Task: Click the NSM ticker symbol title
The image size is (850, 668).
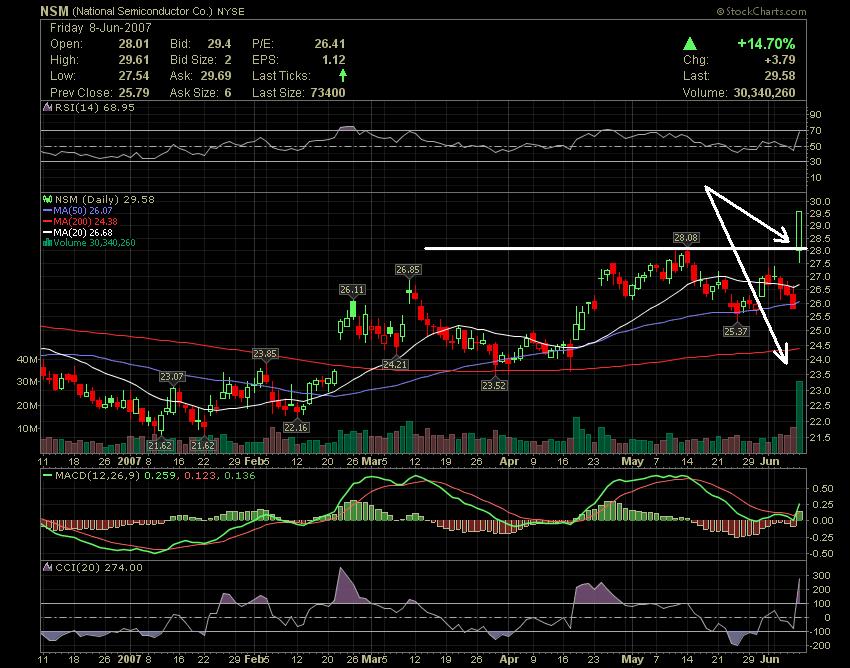Action: coord(54,11)
